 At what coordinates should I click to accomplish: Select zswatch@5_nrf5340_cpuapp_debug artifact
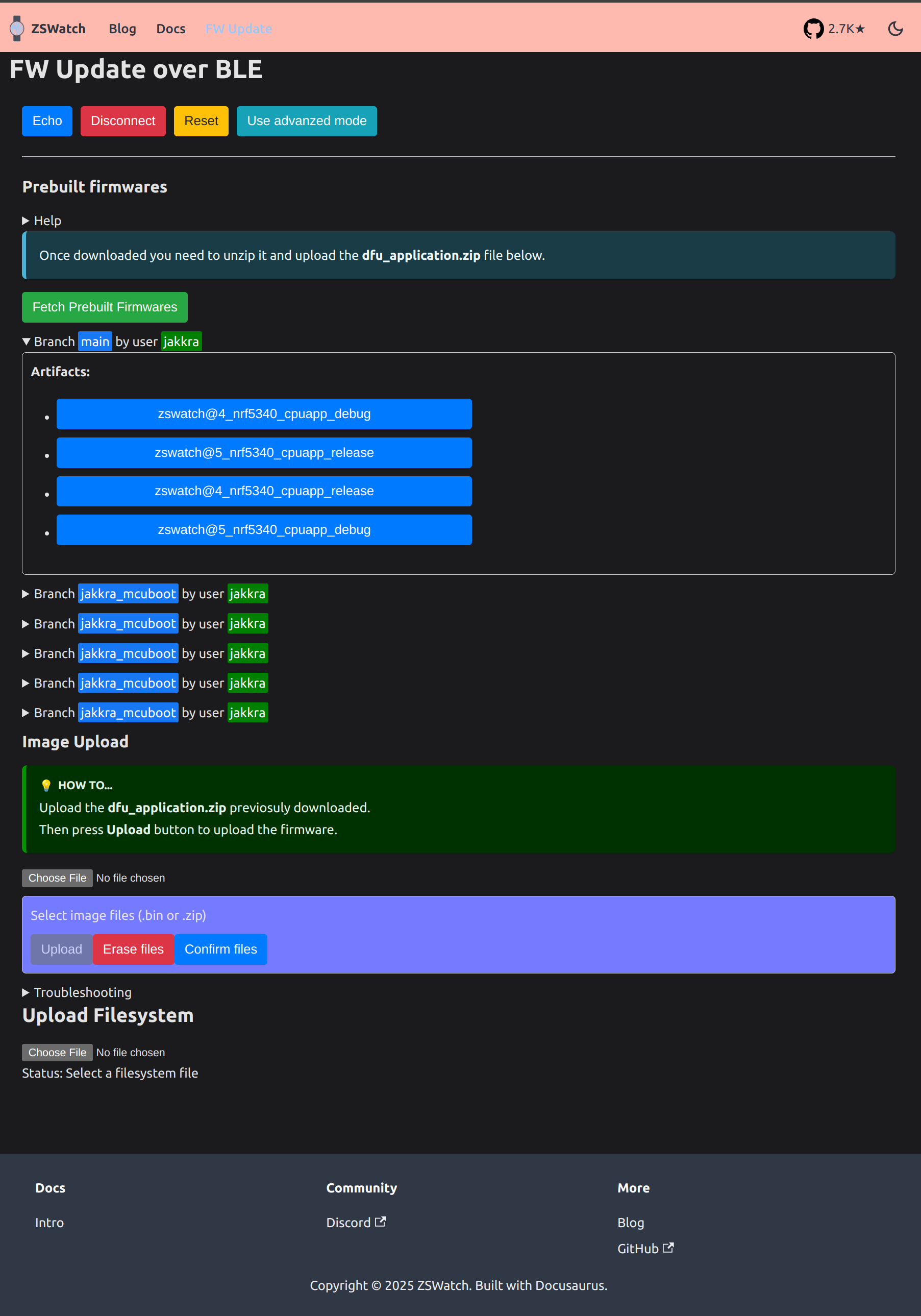click(x=264, y=529)
